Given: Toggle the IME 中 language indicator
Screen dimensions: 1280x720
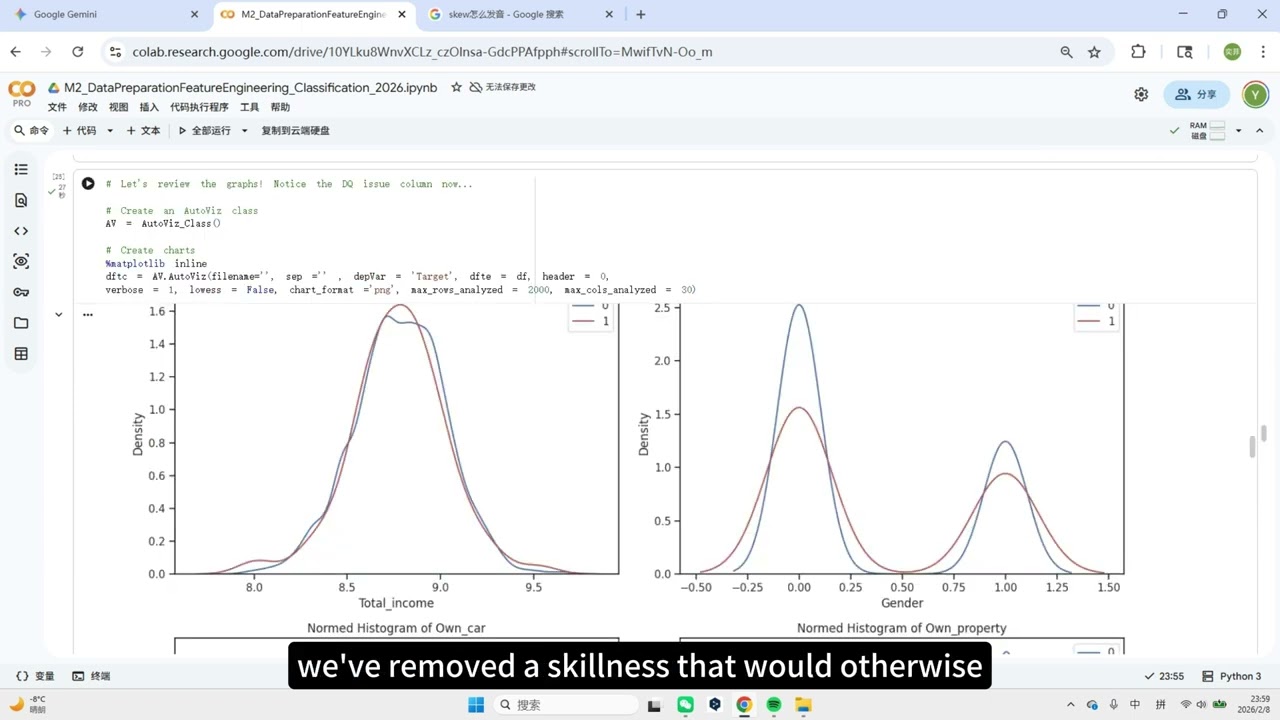Looking at the screenshot, I should (x=1135, y=705).
